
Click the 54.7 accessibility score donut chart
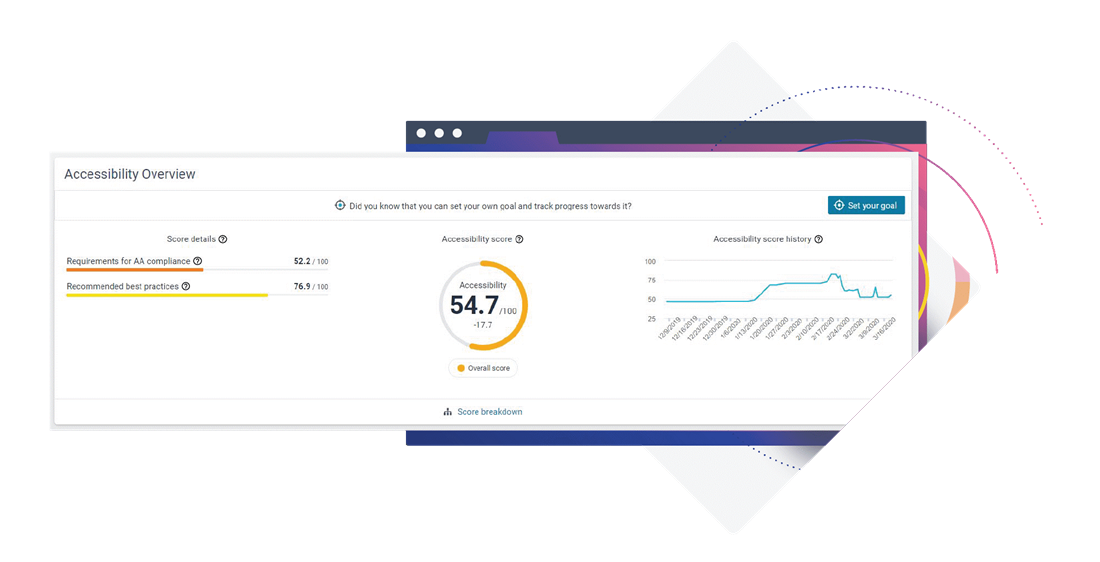[x=483, y=305]
